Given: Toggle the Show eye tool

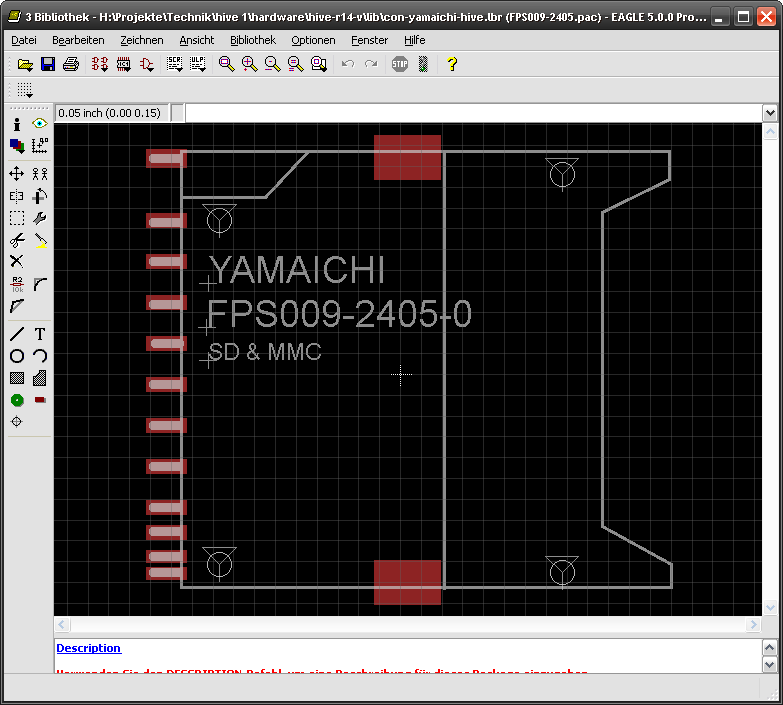Looking at the screenshot, I should coord(40,124).
